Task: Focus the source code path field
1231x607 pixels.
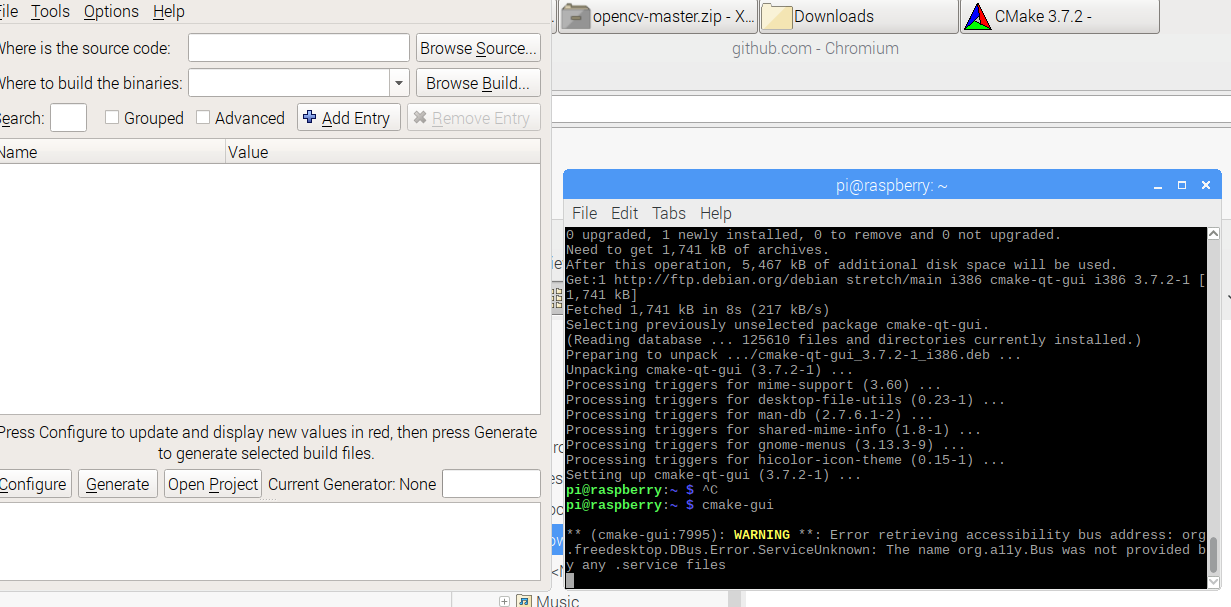Action: coord(299,48)
